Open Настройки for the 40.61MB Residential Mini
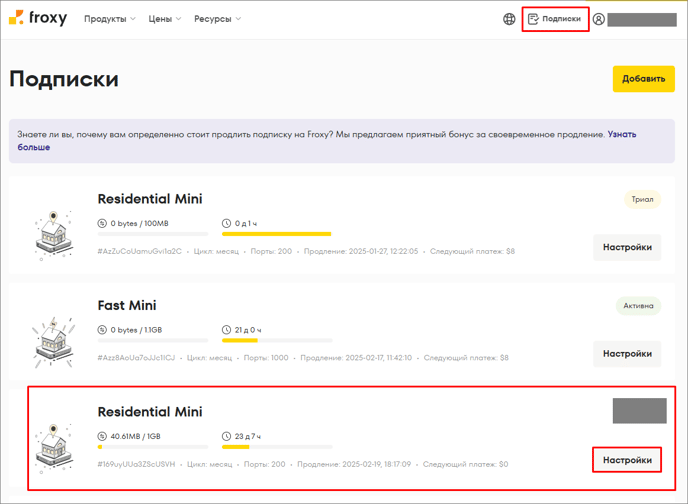 (627, 460)
